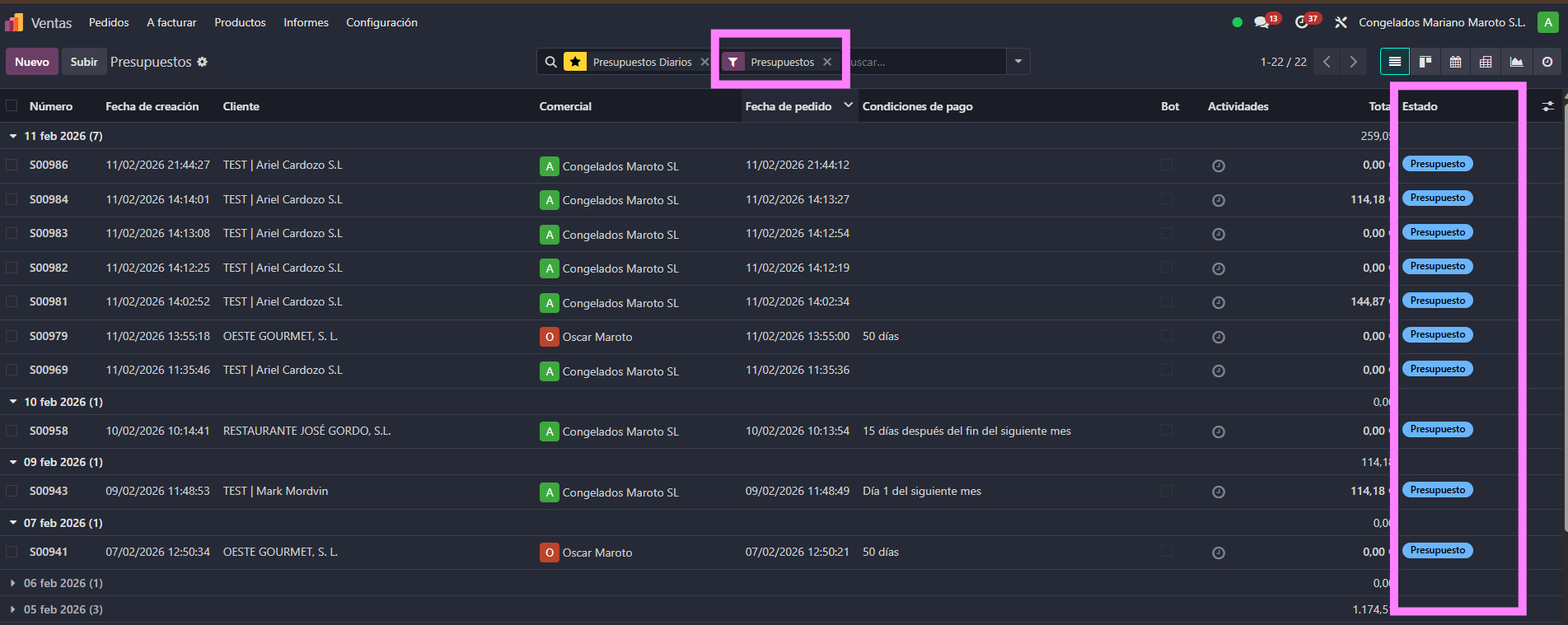The height and width of the screenshot is (625, 1568).
Task: Click the Subir button
Action: click(x=84, y=62)
